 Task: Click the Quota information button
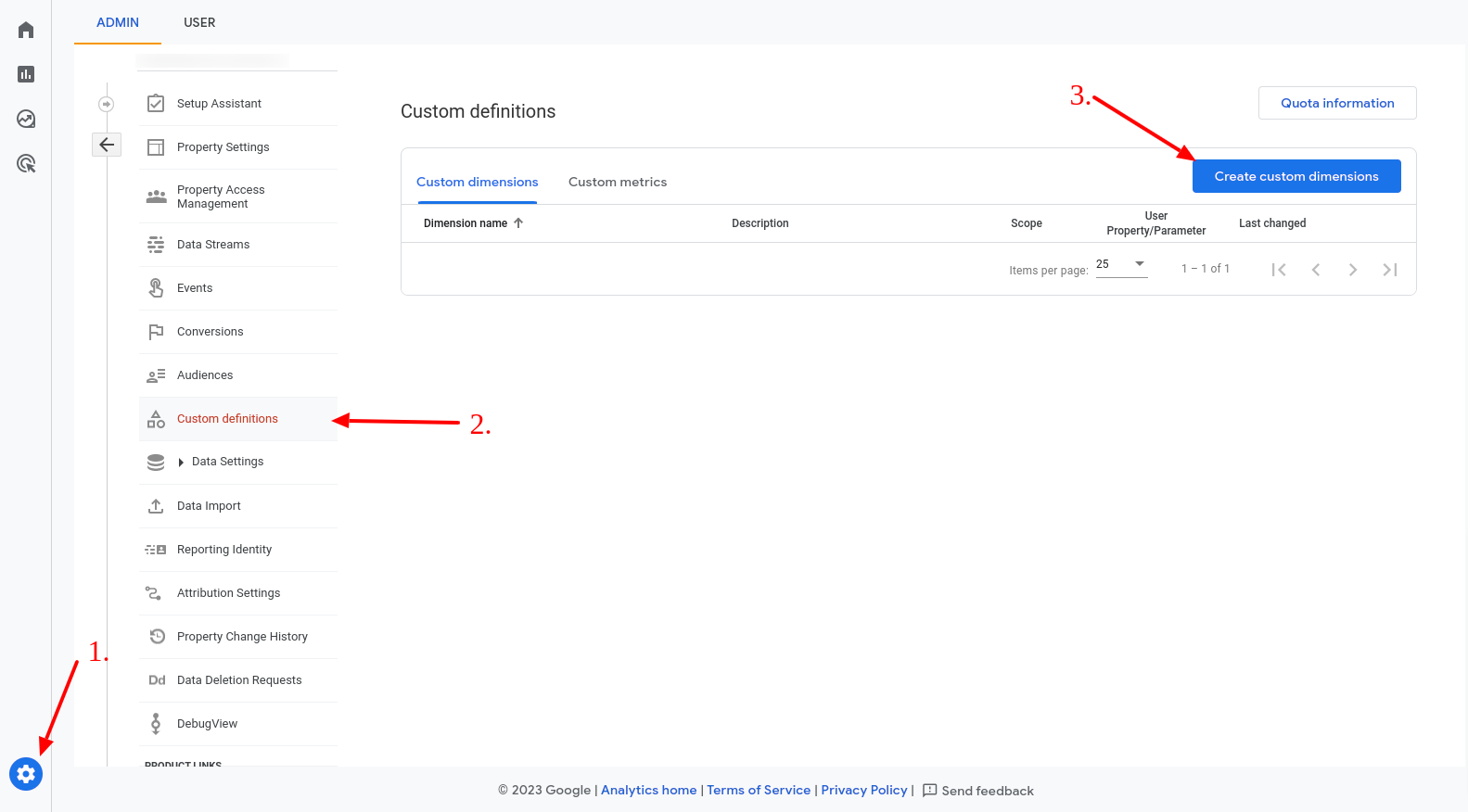[x=1336, y=103]
